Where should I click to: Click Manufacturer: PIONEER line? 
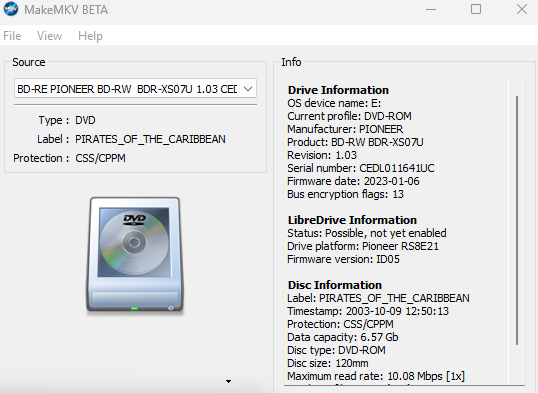click(x=345, y=129)
